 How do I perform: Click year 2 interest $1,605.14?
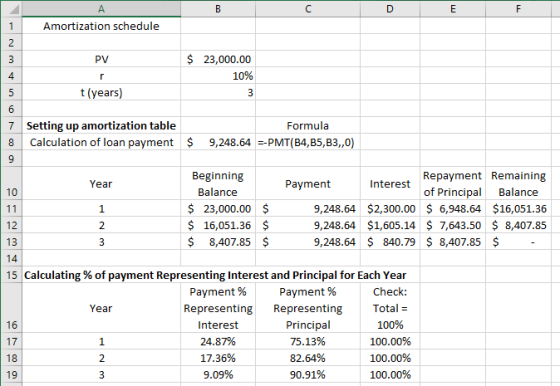pyautogui.click(x=390, y=225)
